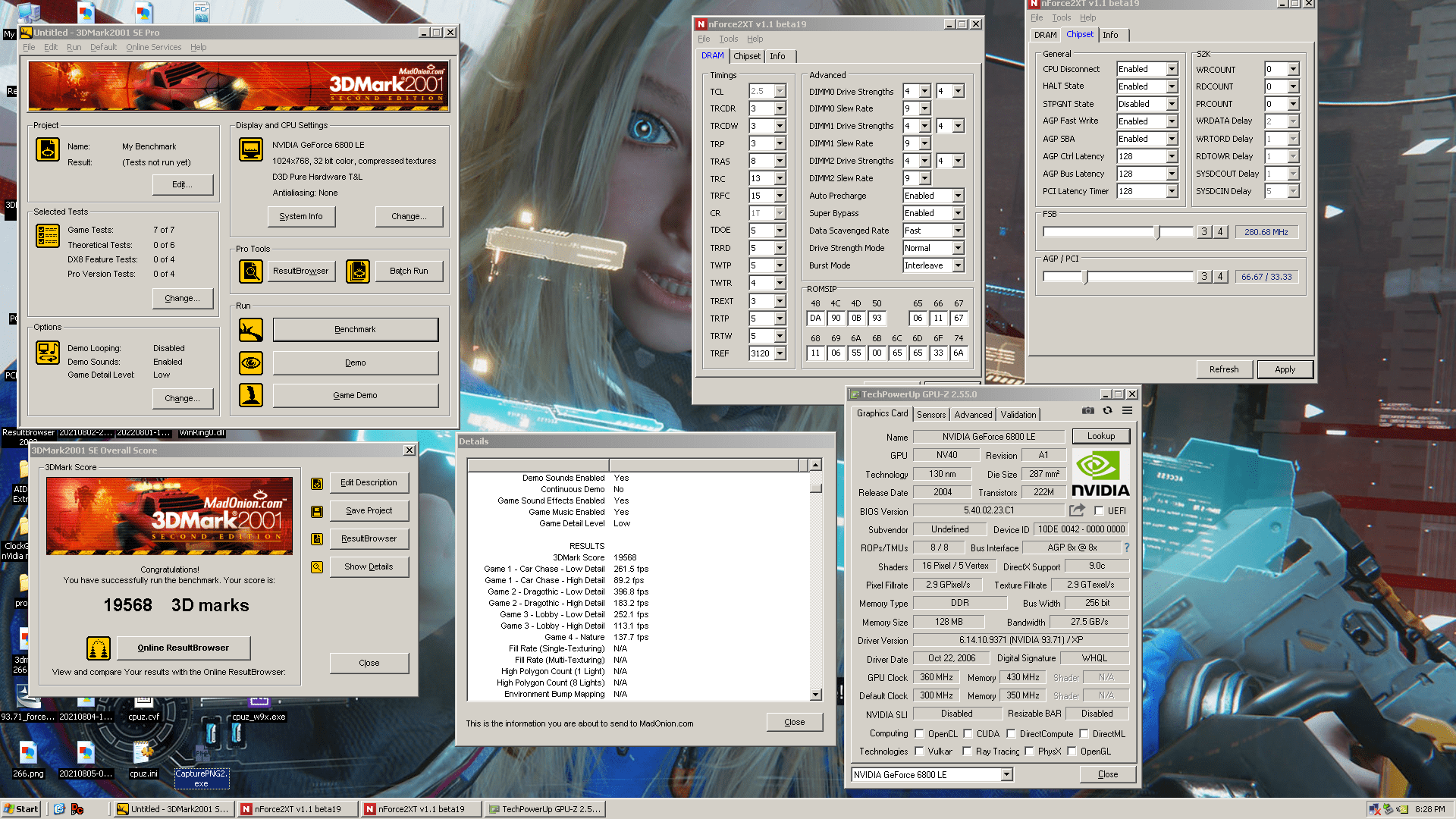The width and height of the screenshot is (1456, 819).
Task: Toggle the DirectCompute checkbox
Action: point(1011,734)
